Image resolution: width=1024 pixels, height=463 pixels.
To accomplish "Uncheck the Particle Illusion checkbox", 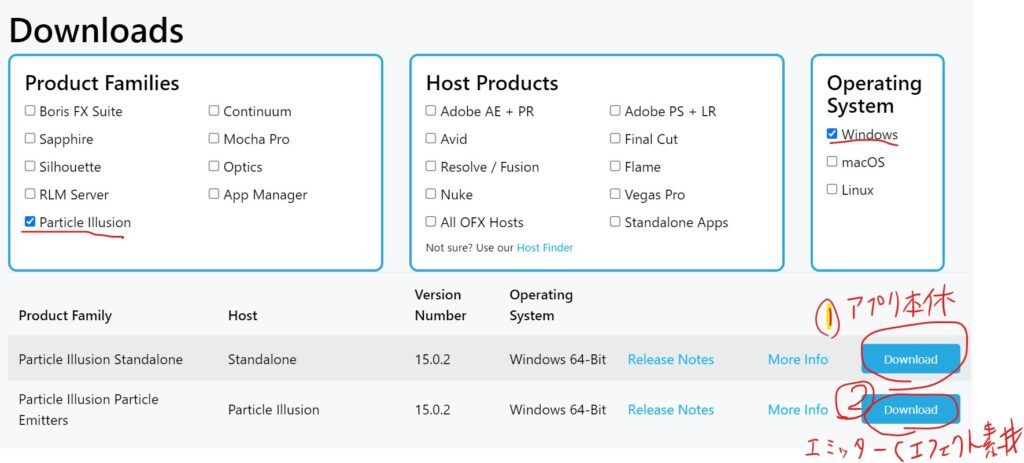I will [30, 221].
